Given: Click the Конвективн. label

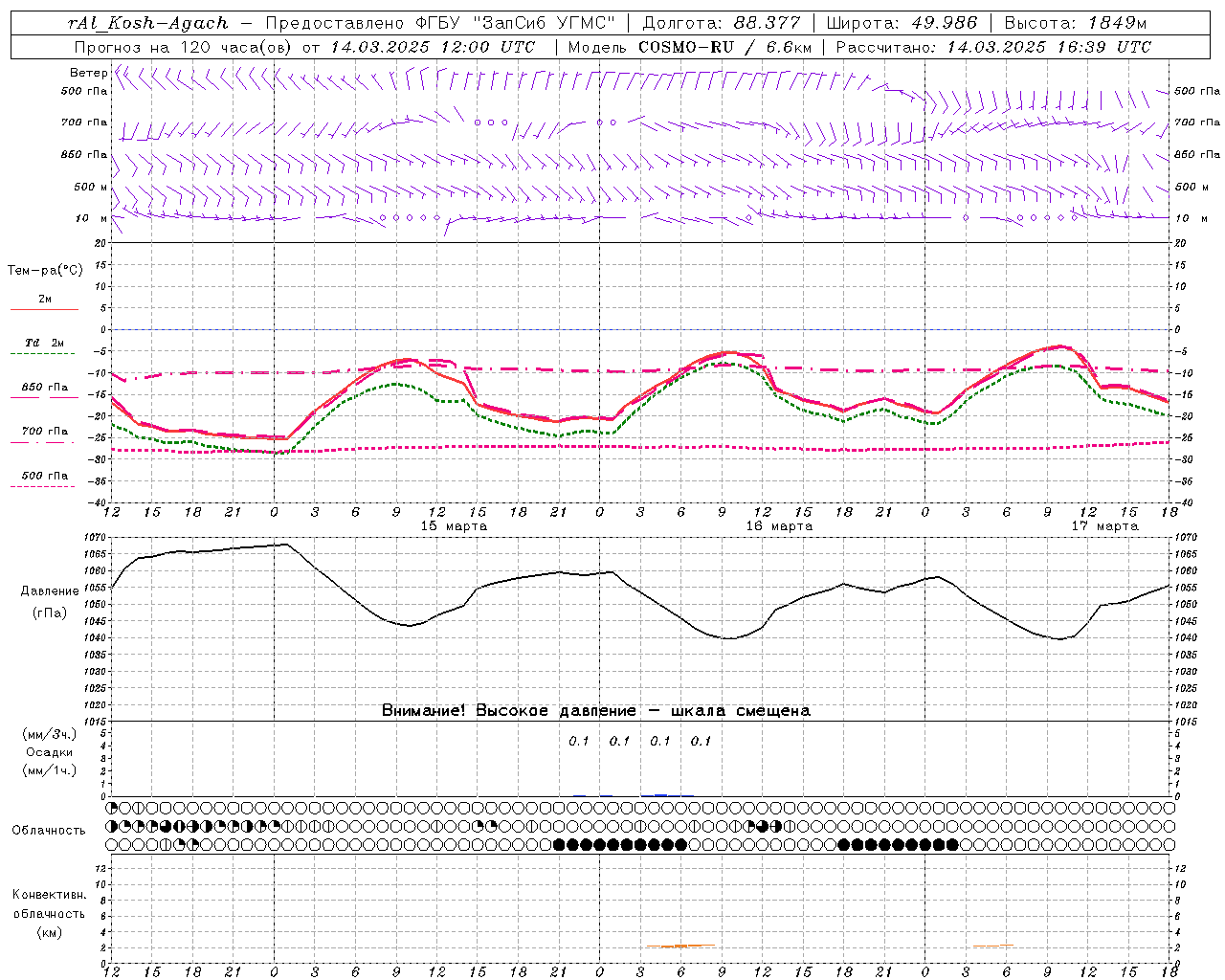Looking at the screenshot, I should [x=49, y=895].
